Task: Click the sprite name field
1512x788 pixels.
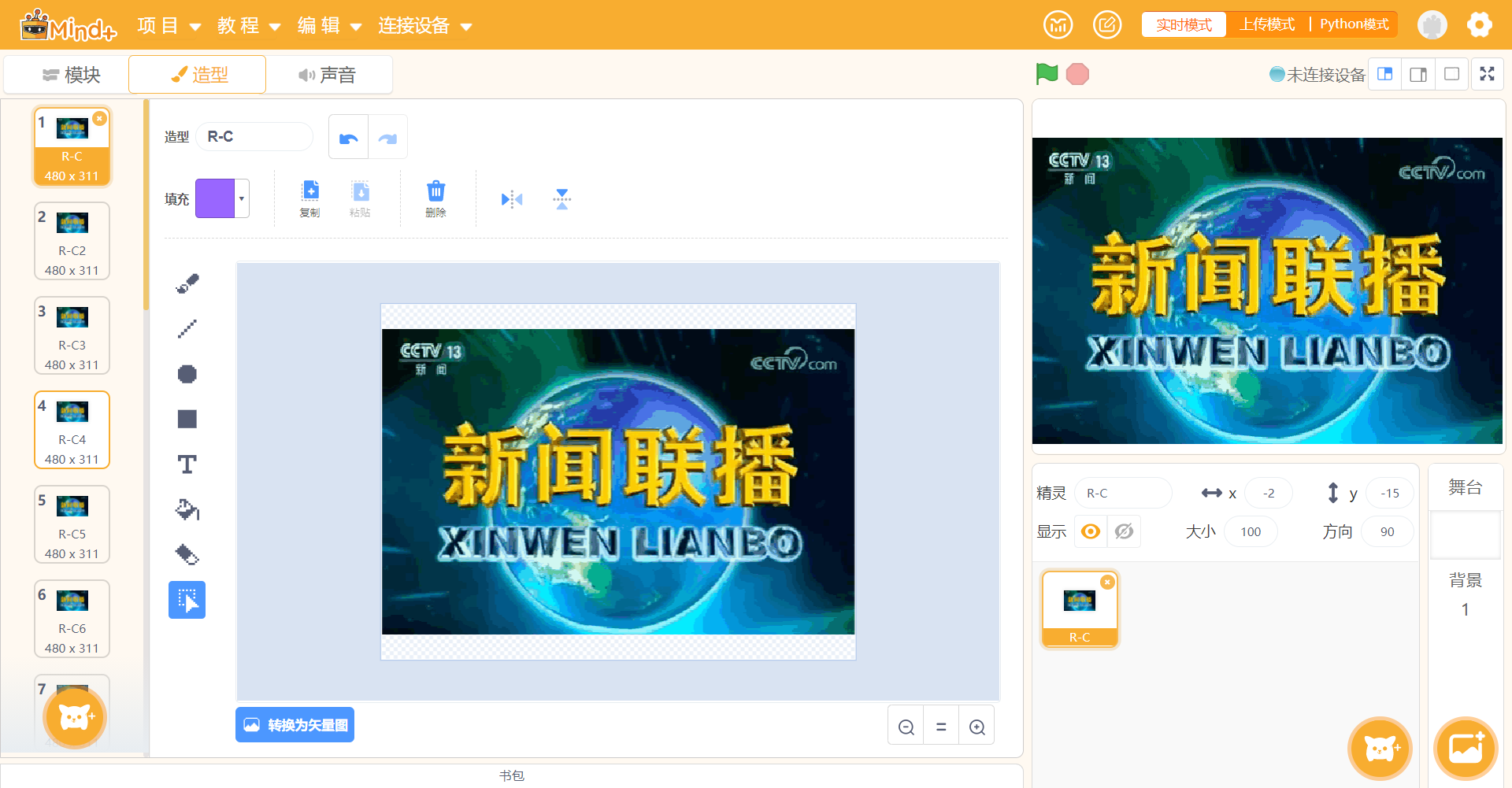Action: pos(1123,494)
